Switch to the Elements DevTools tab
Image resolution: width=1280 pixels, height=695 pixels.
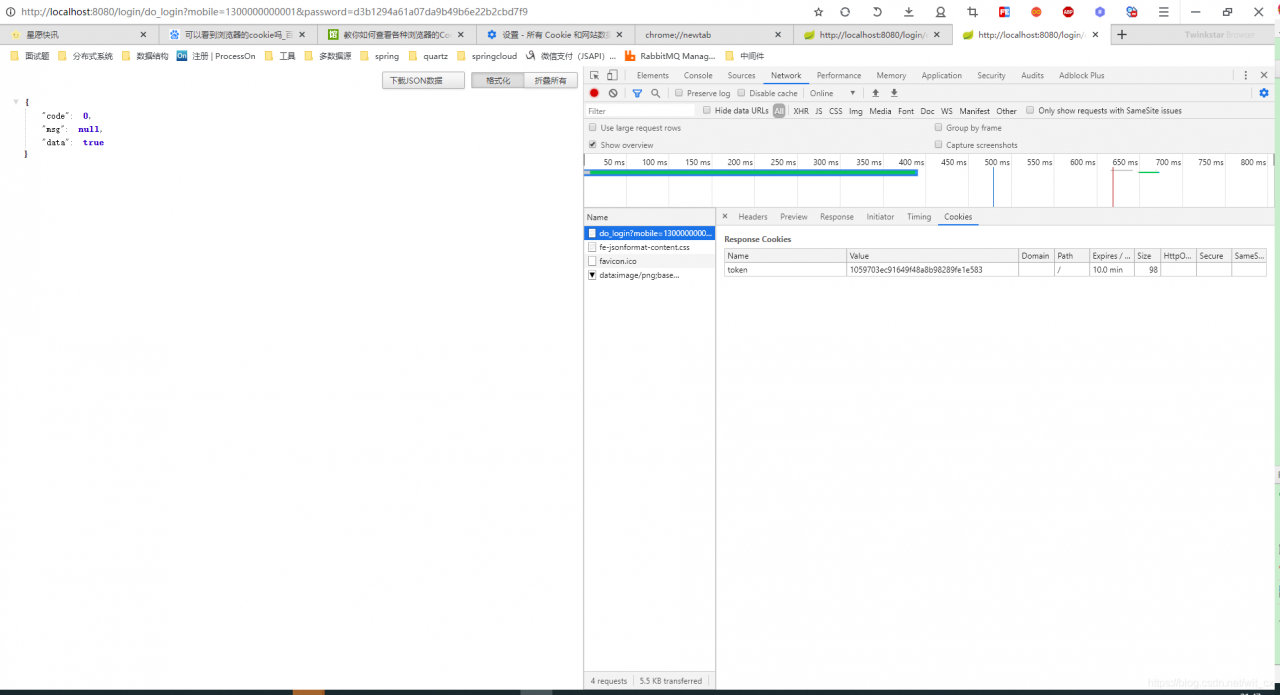[x=653, y=75]
